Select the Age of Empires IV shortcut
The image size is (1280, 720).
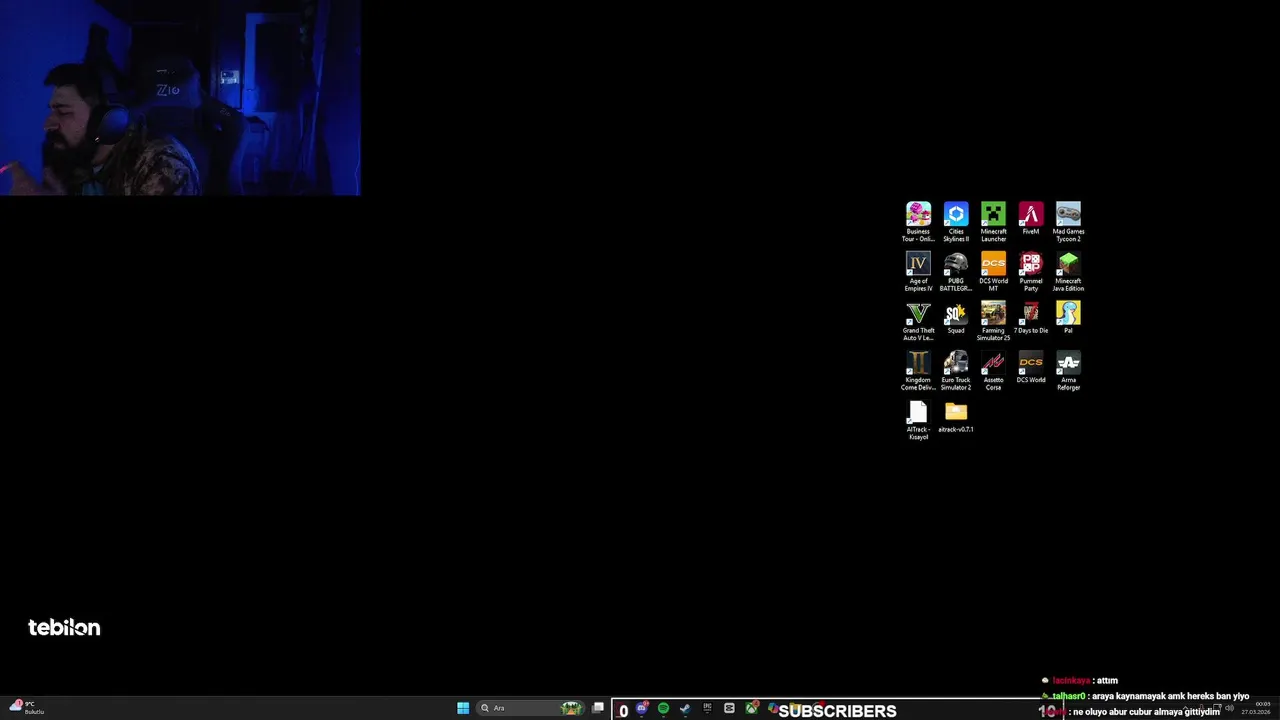coord(918,271)
